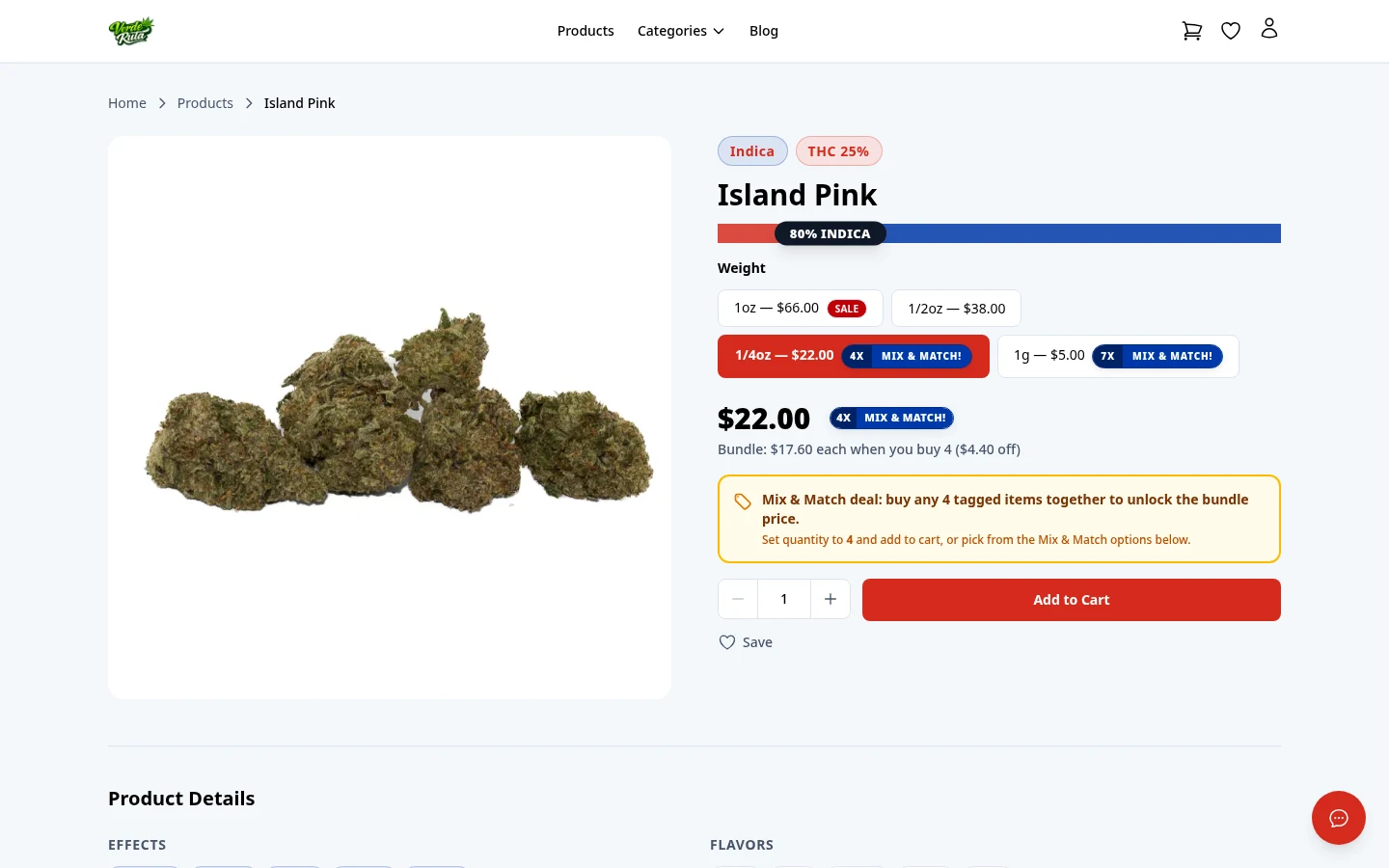Increase the quantity with the plus stepper

(831, 599)
